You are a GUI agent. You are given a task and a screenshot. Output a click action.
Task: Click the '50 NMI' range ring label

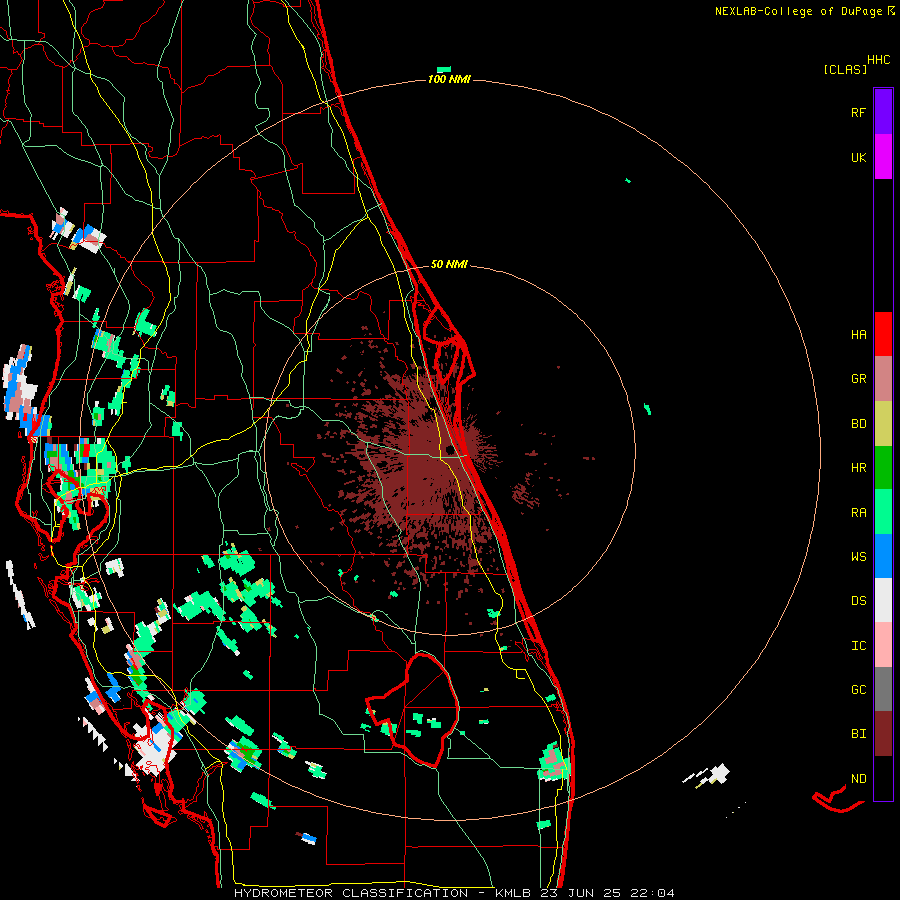(x=449, y=264)
